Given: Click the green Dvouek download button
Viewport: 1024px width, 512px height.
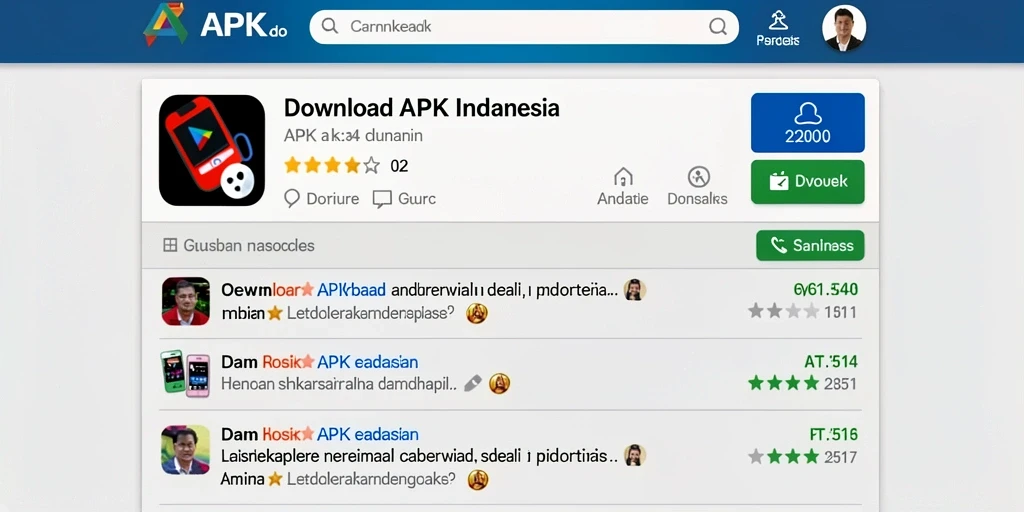Looking at the screenshot, I should (x=808, y=182).
